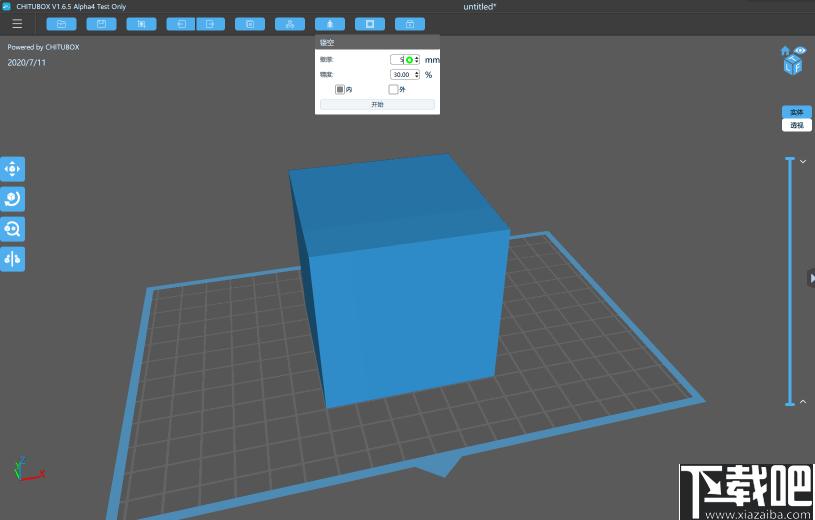The width and height of the screenshot is (815, 520).
Task: Switch to perspective view white tab
Action: click(x=797, y=125)
